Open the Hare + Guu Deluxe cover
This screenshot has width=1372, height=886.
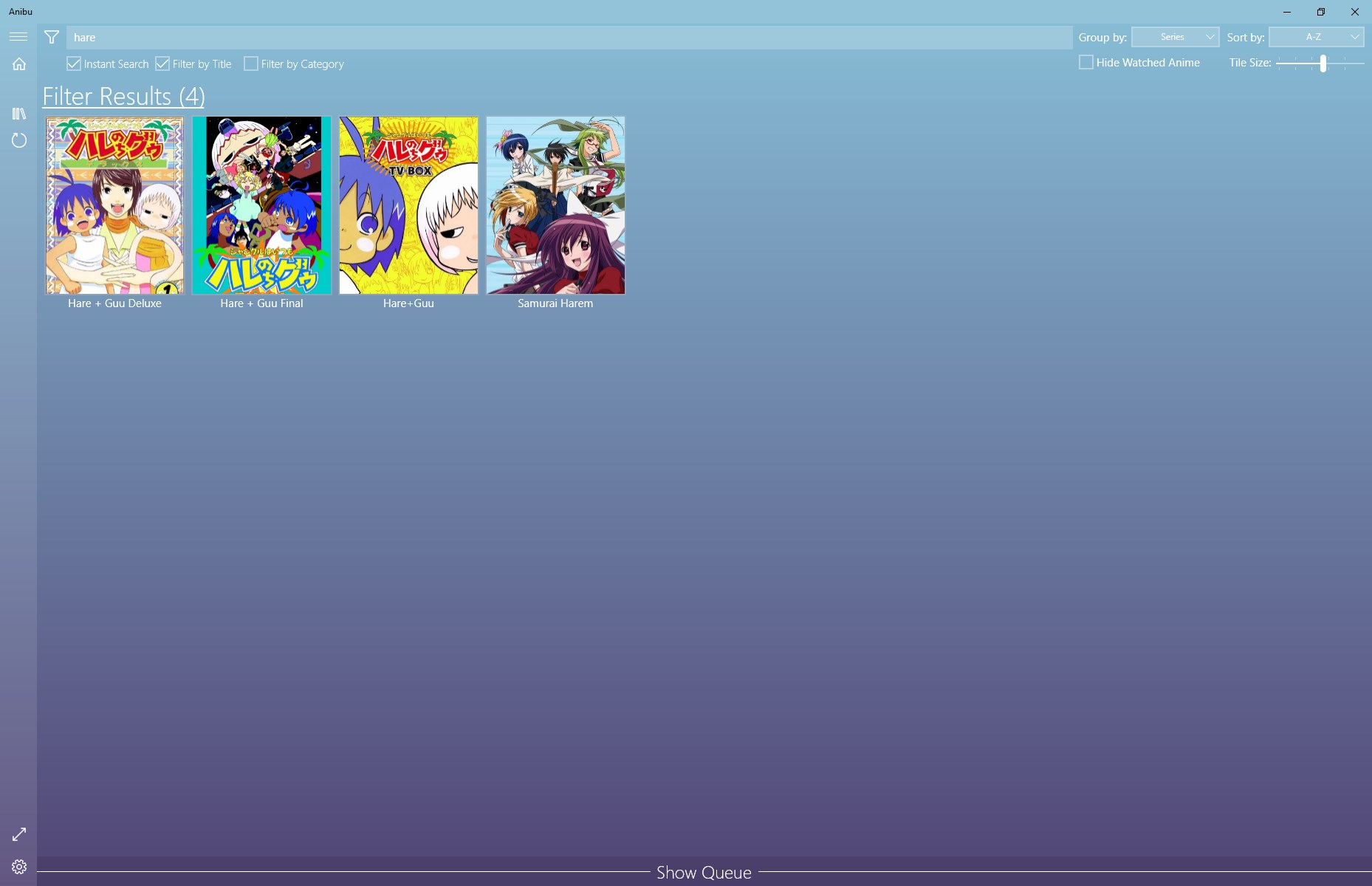[114, 205]
